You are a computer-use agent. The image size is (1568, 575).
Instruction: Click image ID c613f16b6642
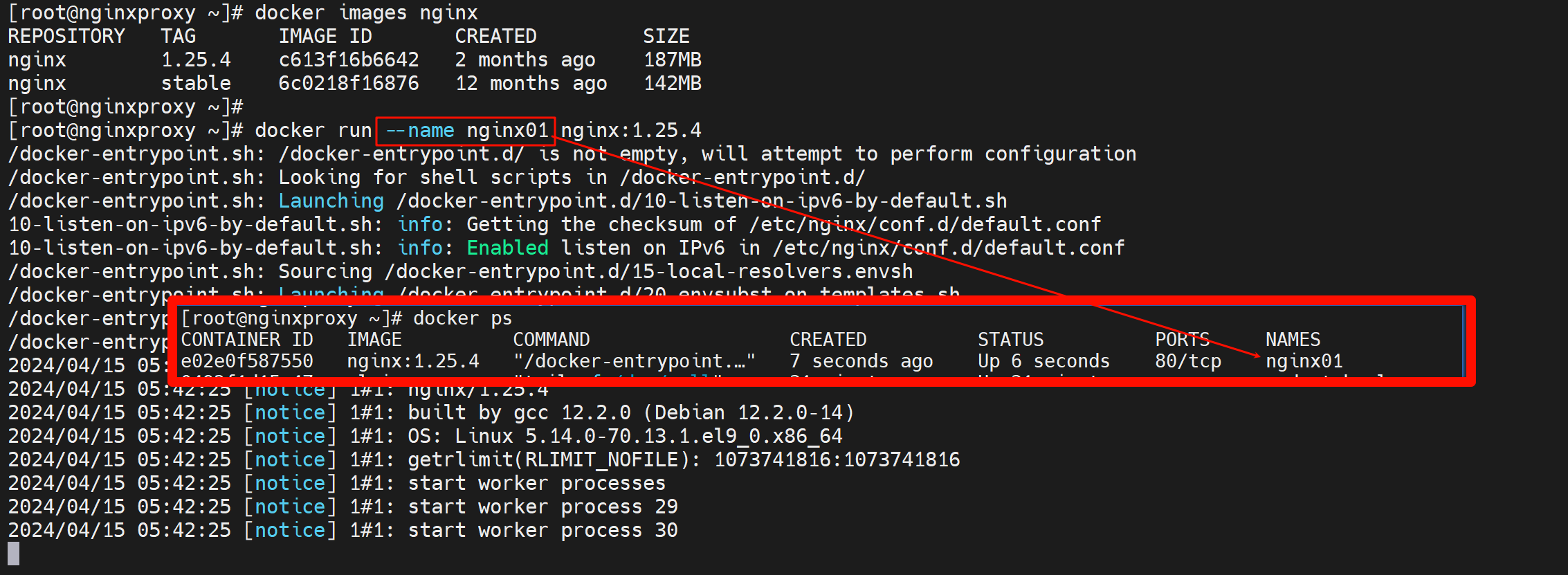pyautogui.click(x=348, y=60)
